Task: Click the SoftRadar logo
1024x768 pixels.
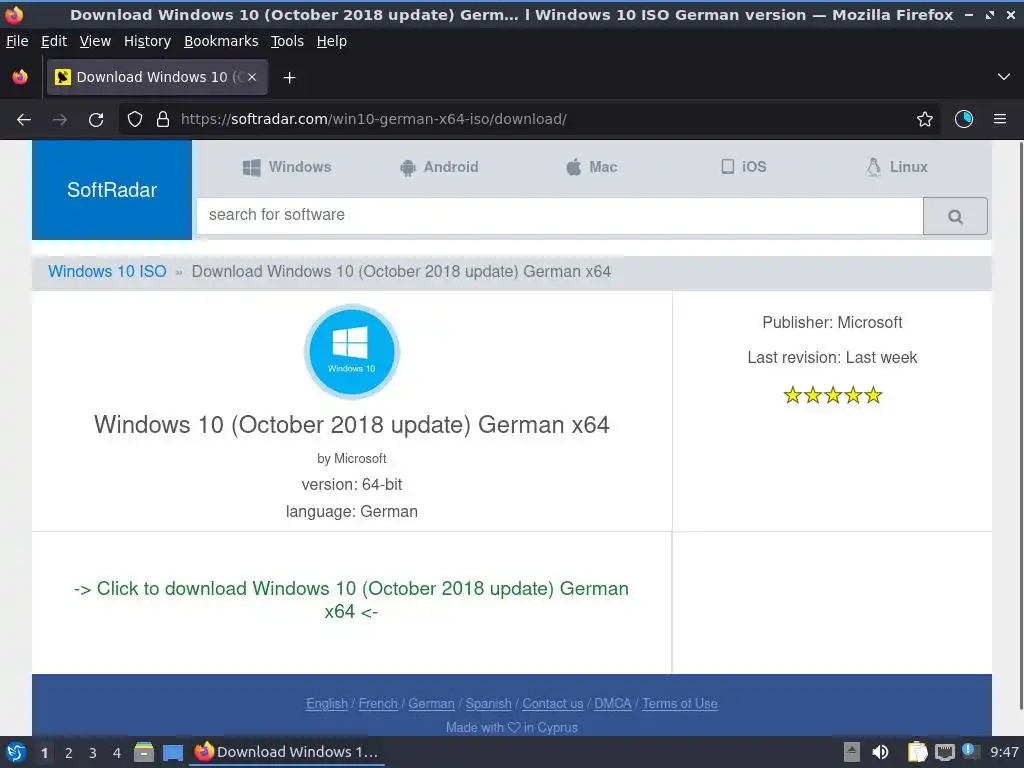Action: [x=112, y=190]
